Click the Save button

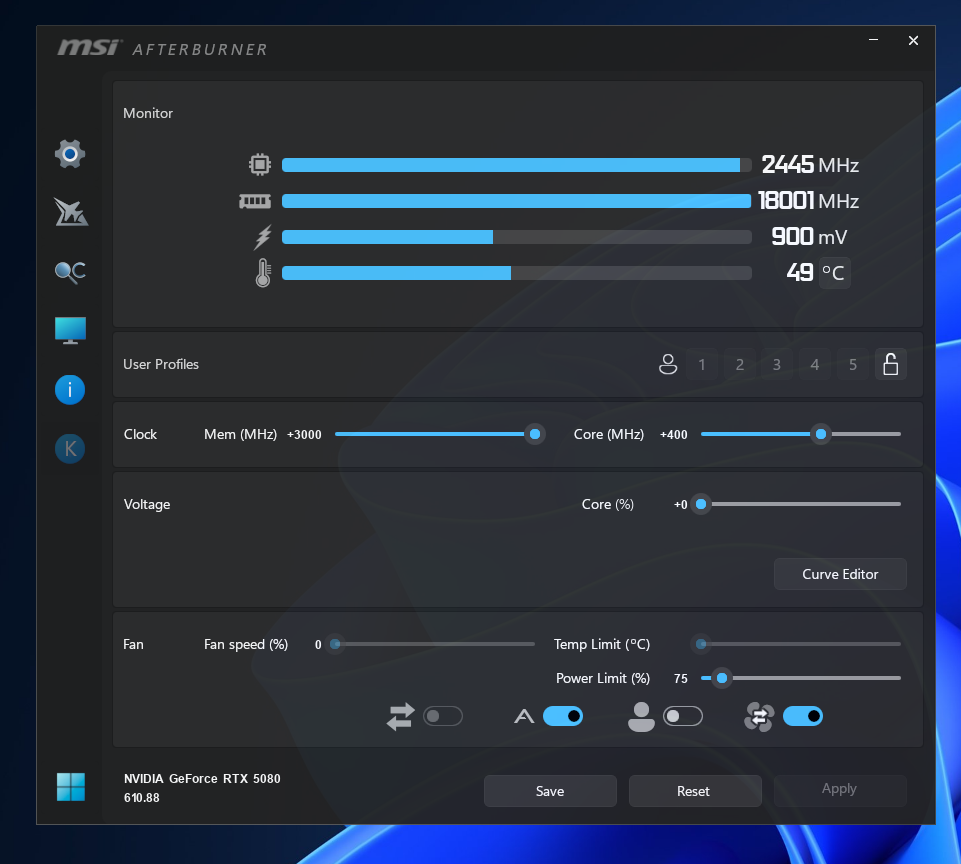550,791
